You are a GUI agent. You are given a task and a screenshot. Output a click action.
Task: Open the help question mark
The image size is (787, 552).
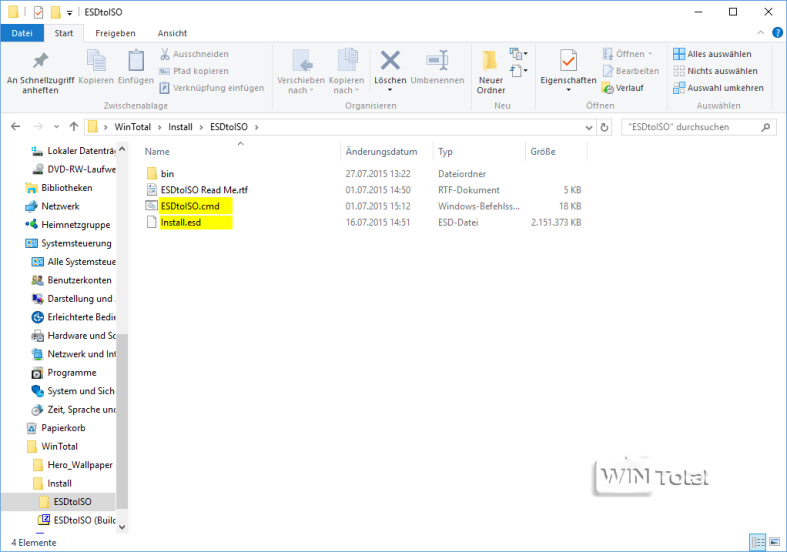pyautogui.click(x=777, y=33)
